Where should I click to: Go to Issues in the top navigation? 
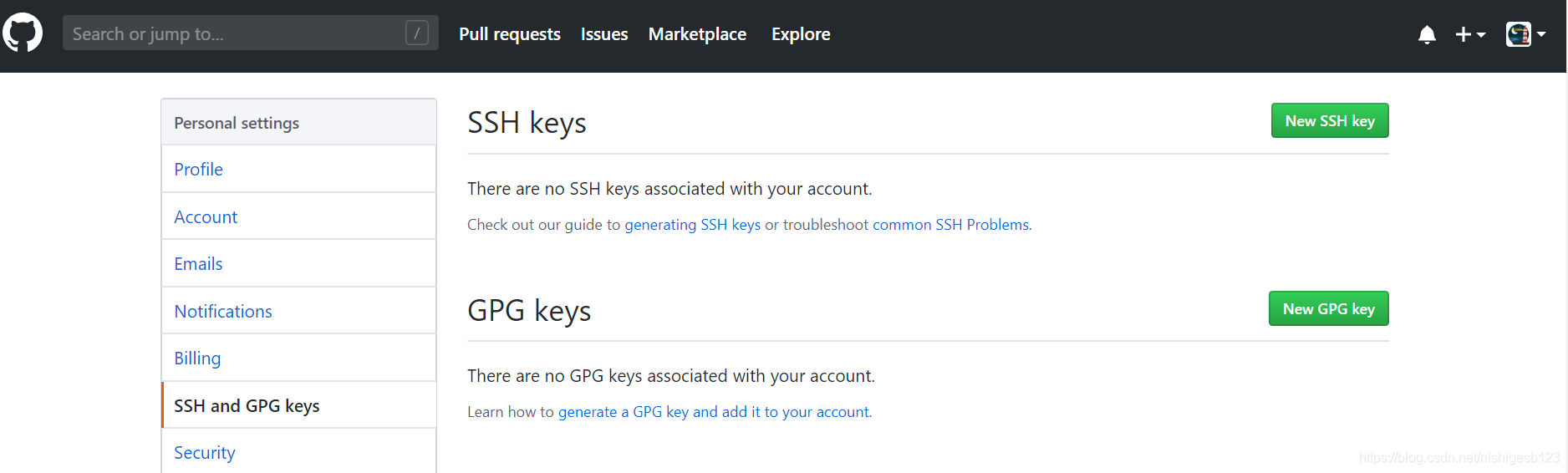coord(604,34)
